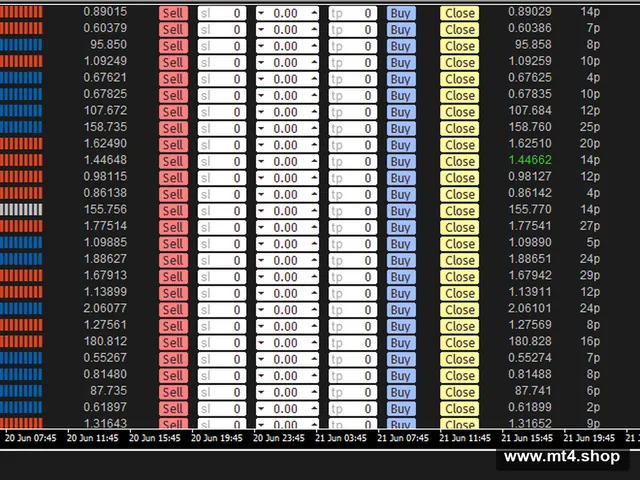Decrease lot arrow in 180.812 row

point(261,343)
